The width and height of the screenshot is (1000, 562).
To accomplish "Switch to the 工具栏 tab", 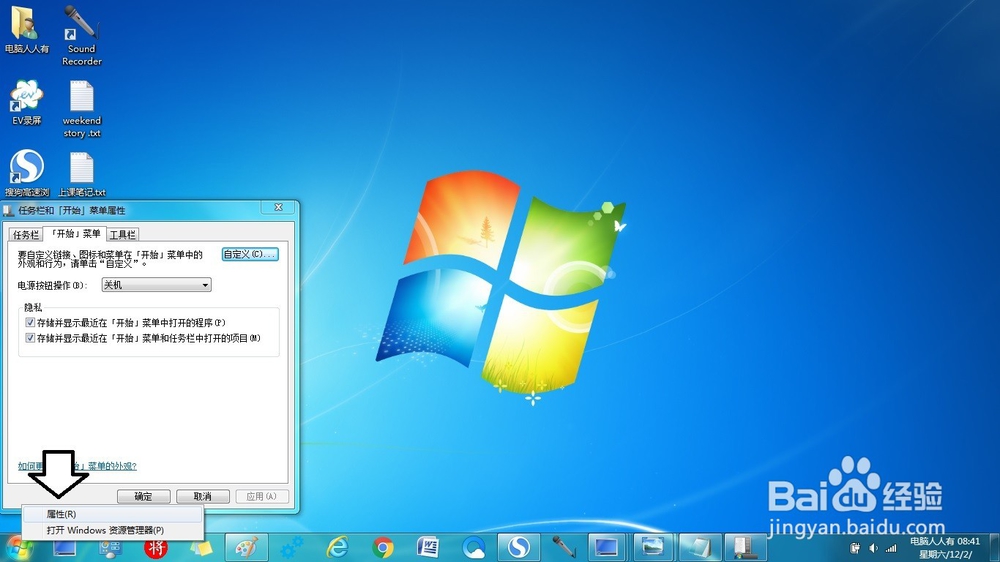I will [x=122, y=235].
